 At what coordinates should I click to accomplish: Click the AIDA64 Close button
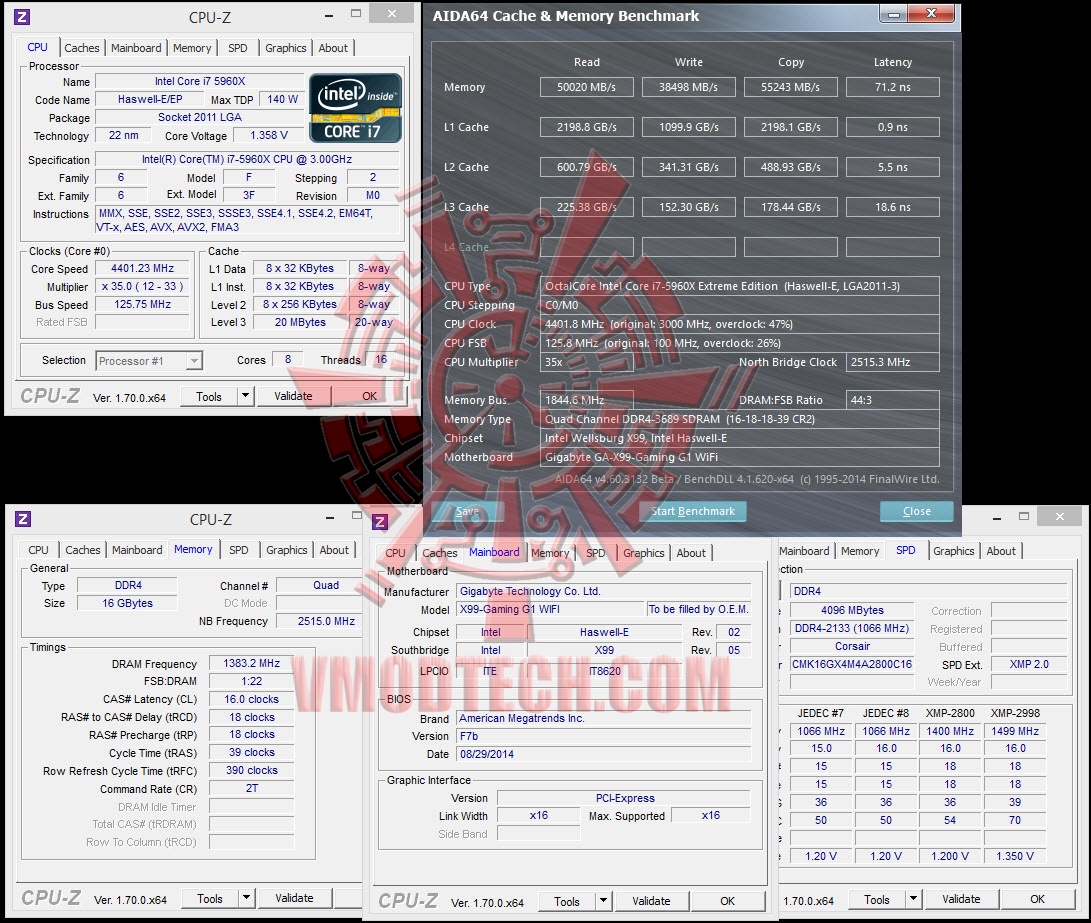click(x=916, y=511)
